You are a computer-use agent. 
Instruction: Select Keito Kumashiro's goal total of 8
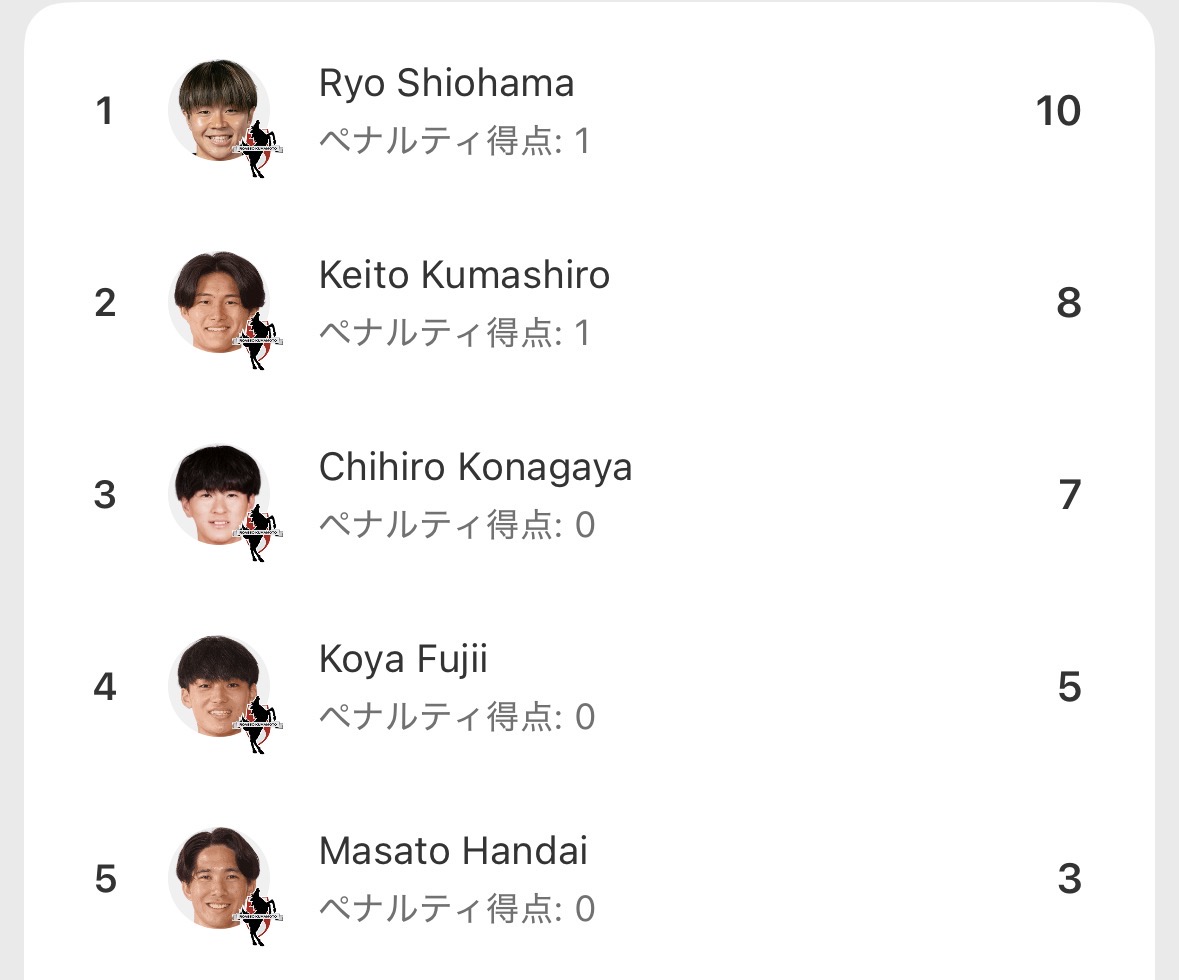pyautogui.click(x=1068, y=303)
